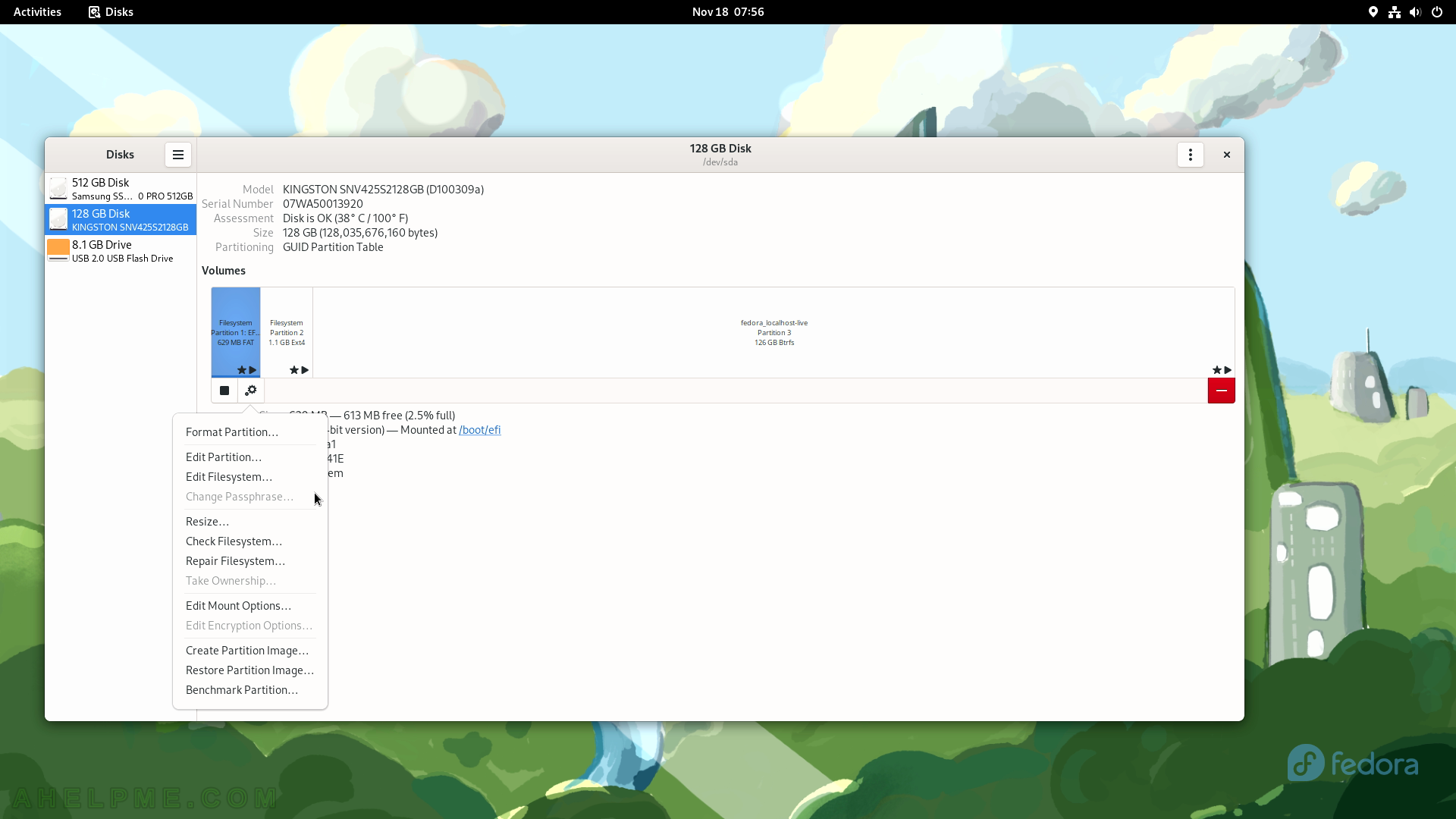Viewport: 1456px width, 819px height.
Task: Click the gear icon for partition options
Action: [x=251, y=391]
